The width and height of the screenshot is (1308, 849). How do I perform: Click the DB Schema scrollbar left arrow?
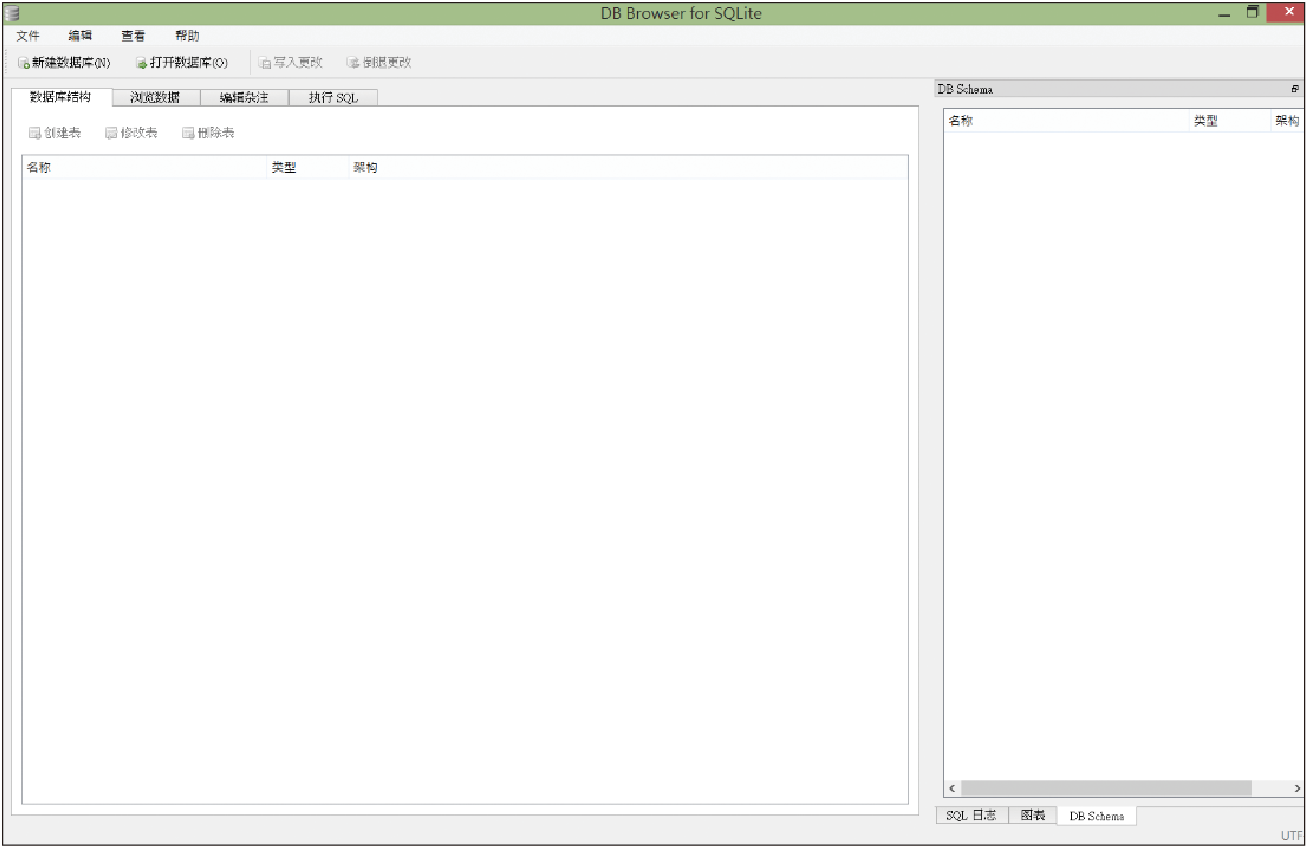click(x=952, y=788)
